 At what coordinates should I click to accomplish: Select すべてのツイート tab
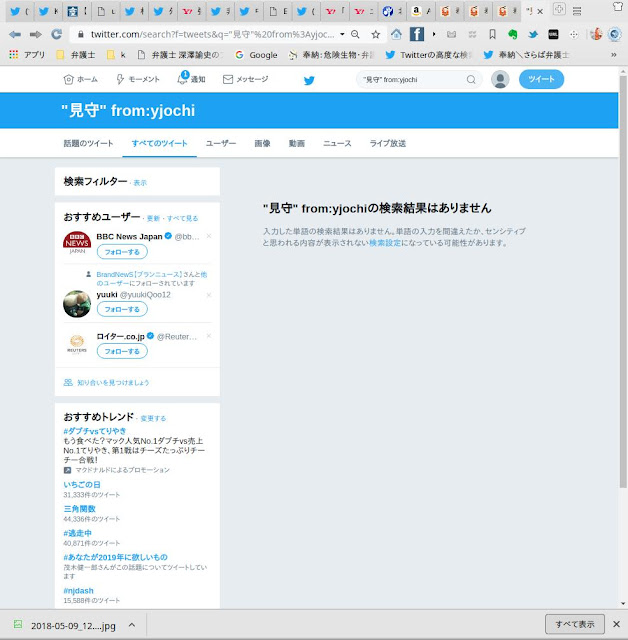click(x=159, y=143)
